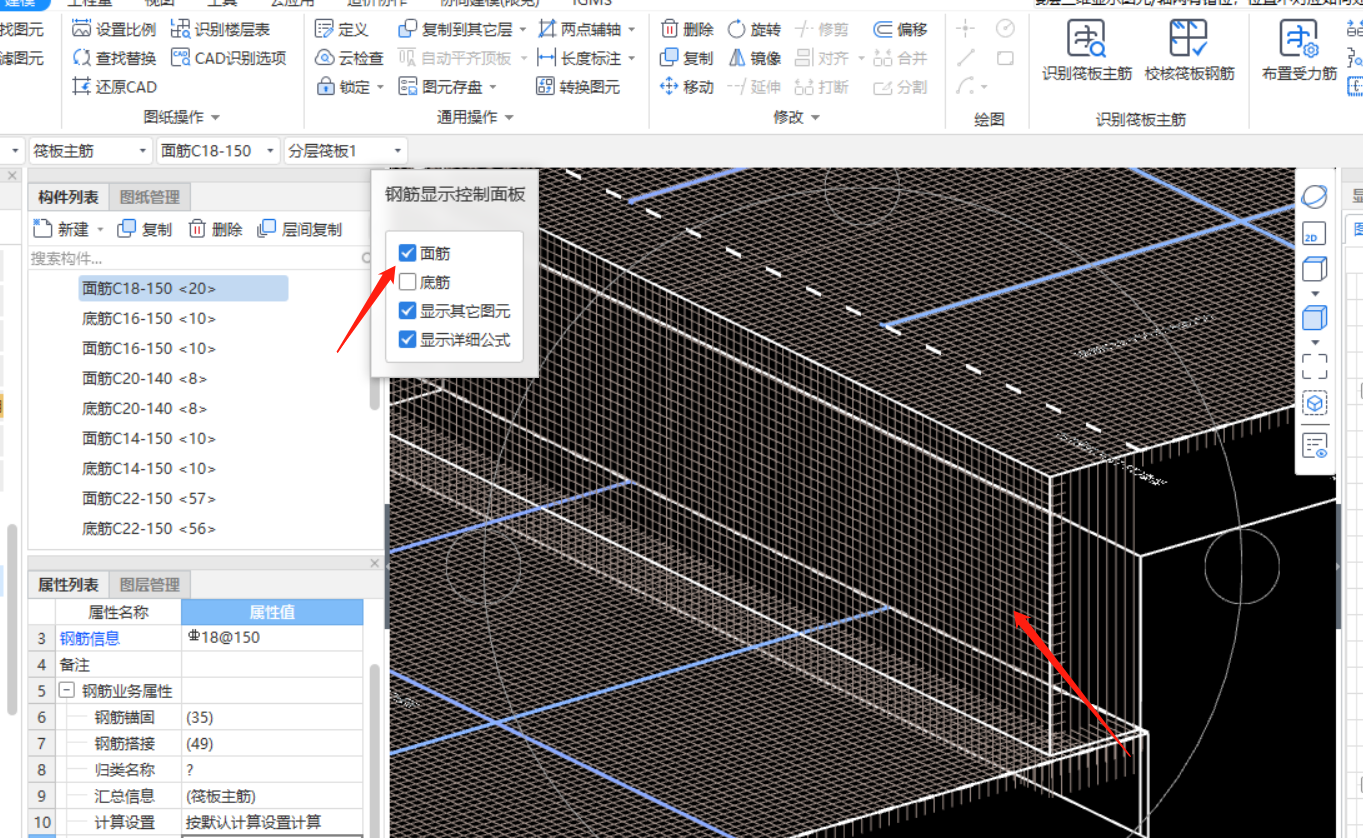Image resolution: width=1363 pixels, height=838 pixels.
Task: Open the 分层筏板1 combo box
Action: (x=346, y=151)
